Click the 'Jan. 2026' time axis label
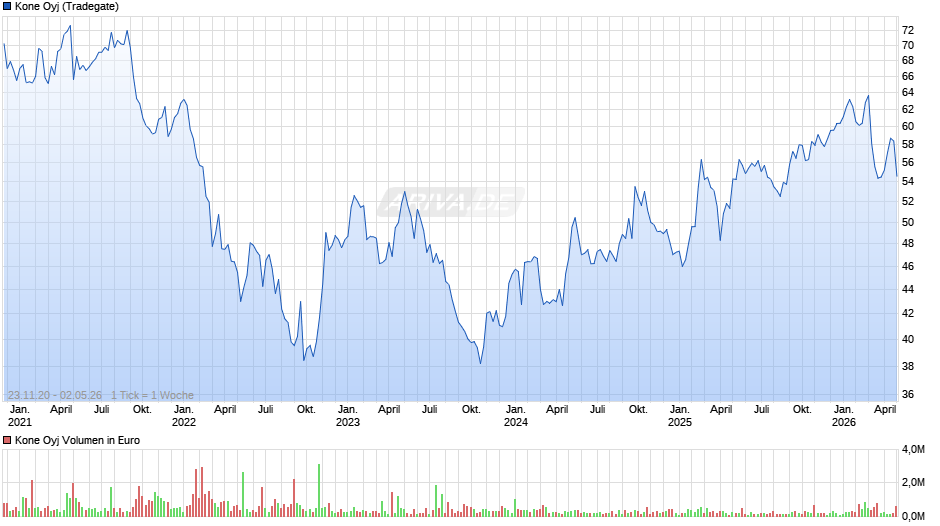 click(x=843, y=416)
